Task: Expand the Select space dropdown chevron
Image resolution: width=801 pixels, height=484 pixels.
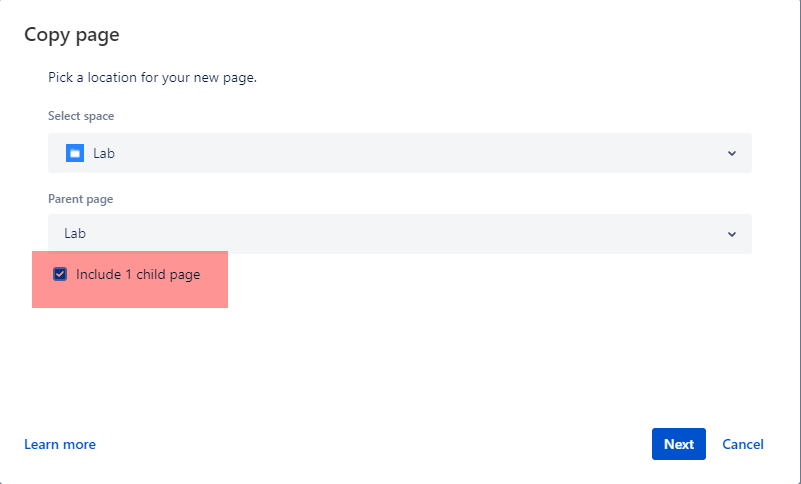Action: point(732,153)
